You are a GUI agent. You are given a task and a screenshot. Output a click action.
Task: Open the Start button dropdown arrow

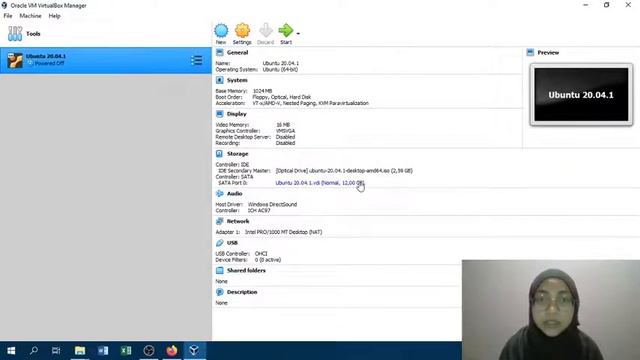click(x=298, y=33)
